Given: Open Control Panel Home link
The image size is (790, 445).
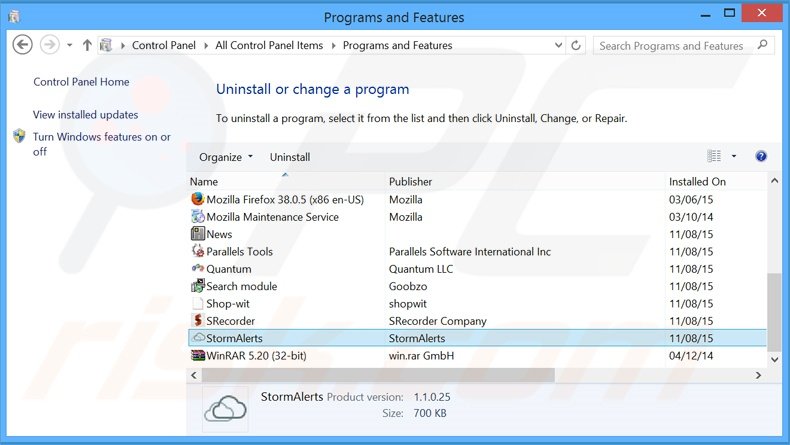Looking at the screenshot, I should click(81, 82).
